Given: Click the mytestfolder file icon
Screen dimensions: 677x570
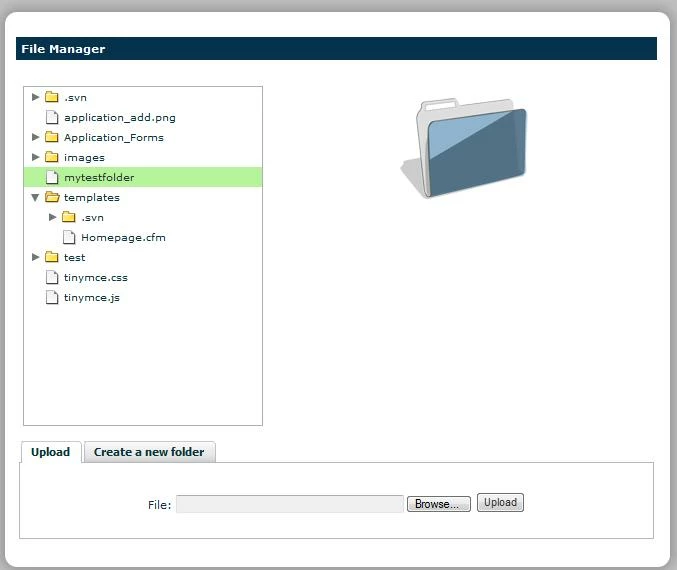Looking at the screenshot, I should tap(52, 177).
